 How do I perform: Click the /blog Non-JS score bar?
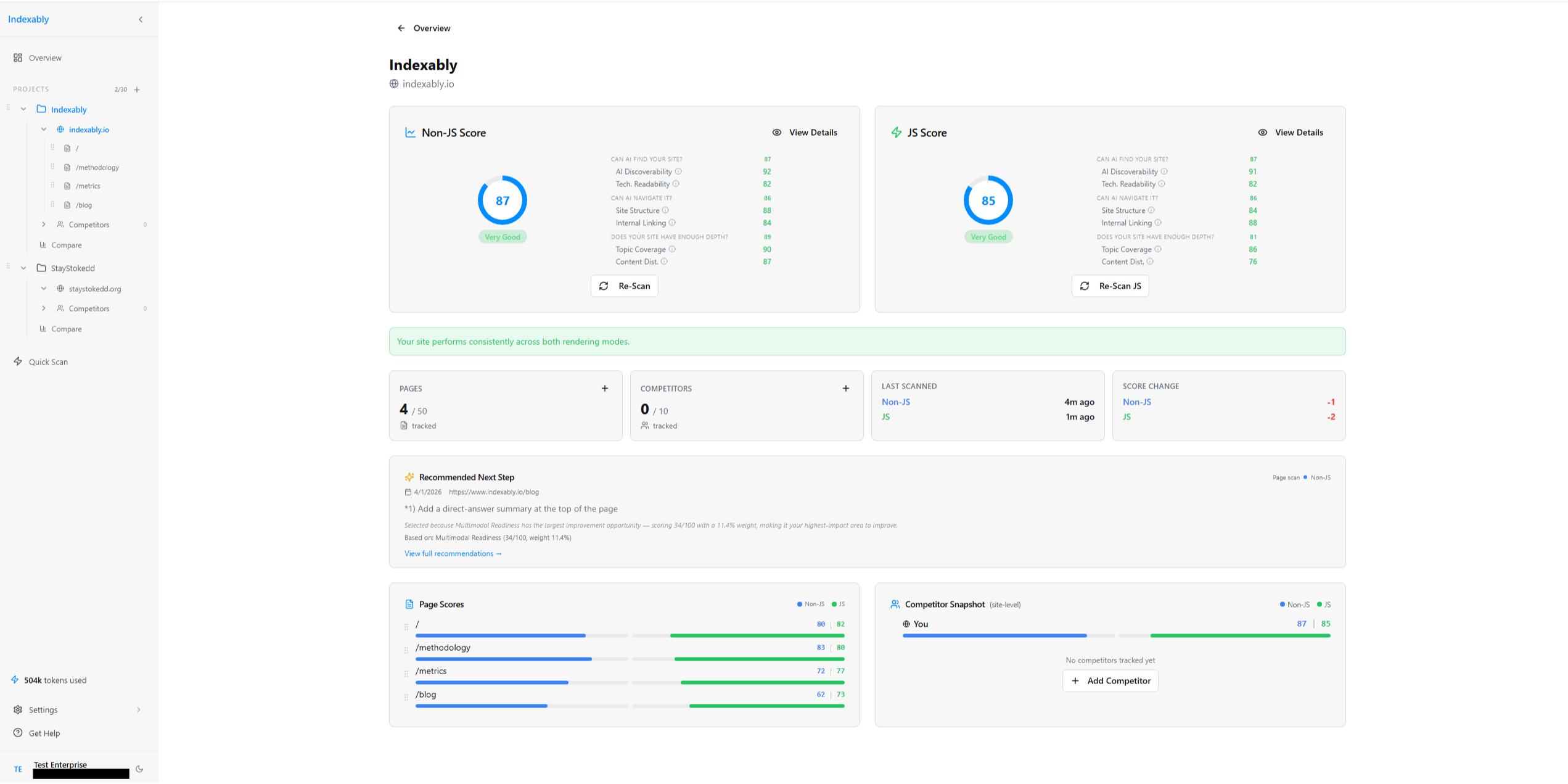click(x=482, y=706)
